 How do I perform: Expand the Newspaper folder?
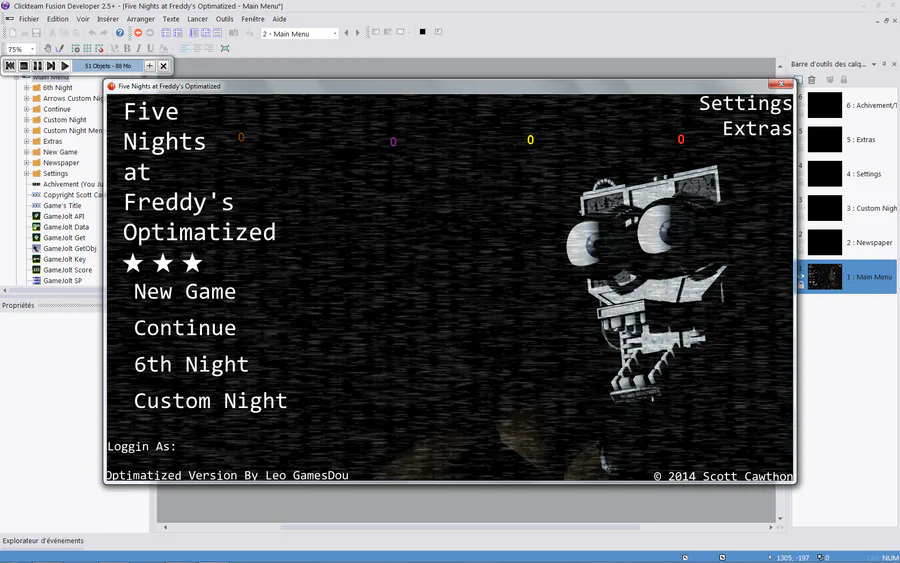pos(26,163)
